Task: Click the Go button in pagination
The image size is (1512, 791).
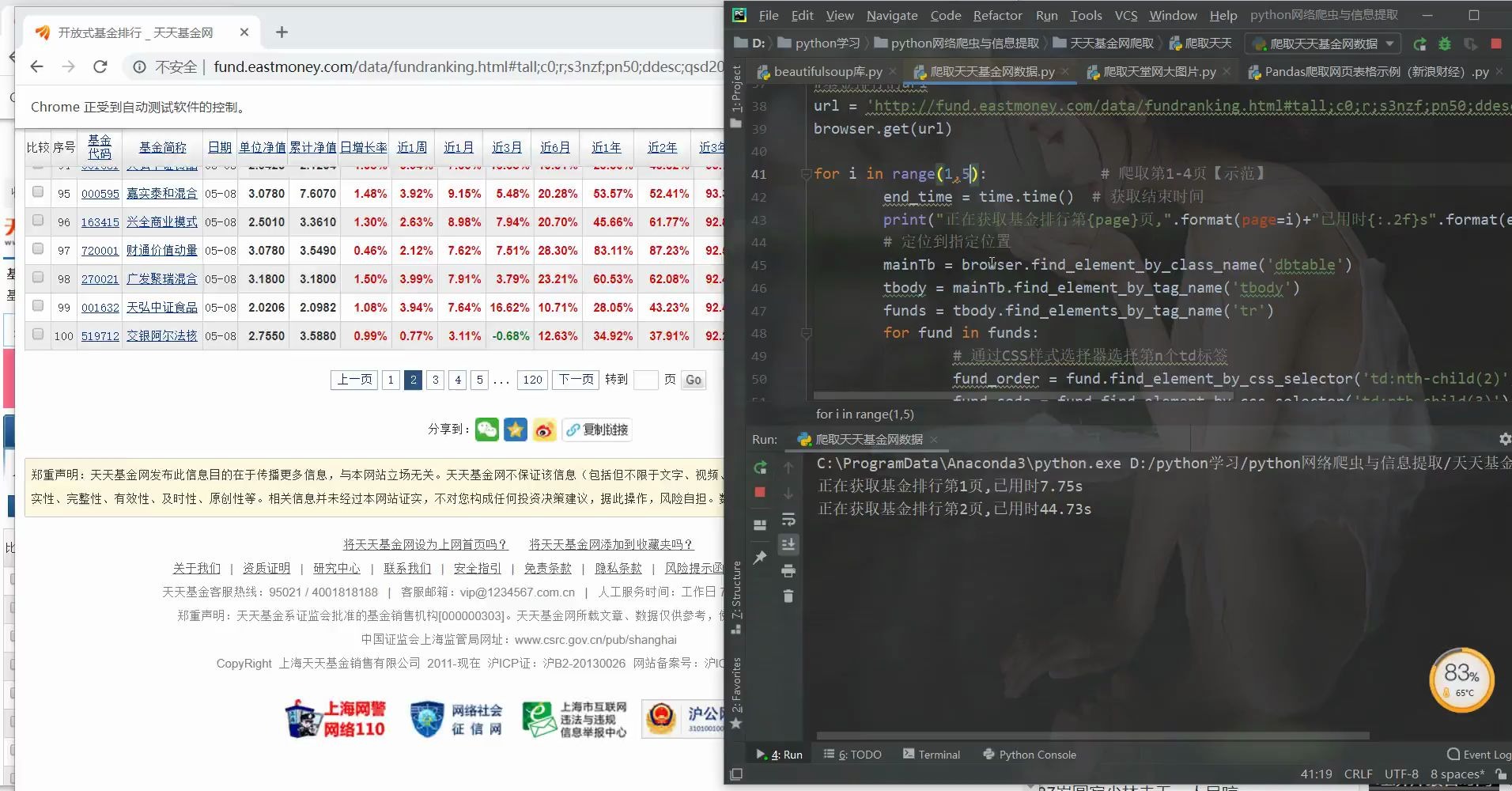Action: (x=694, y=380)
